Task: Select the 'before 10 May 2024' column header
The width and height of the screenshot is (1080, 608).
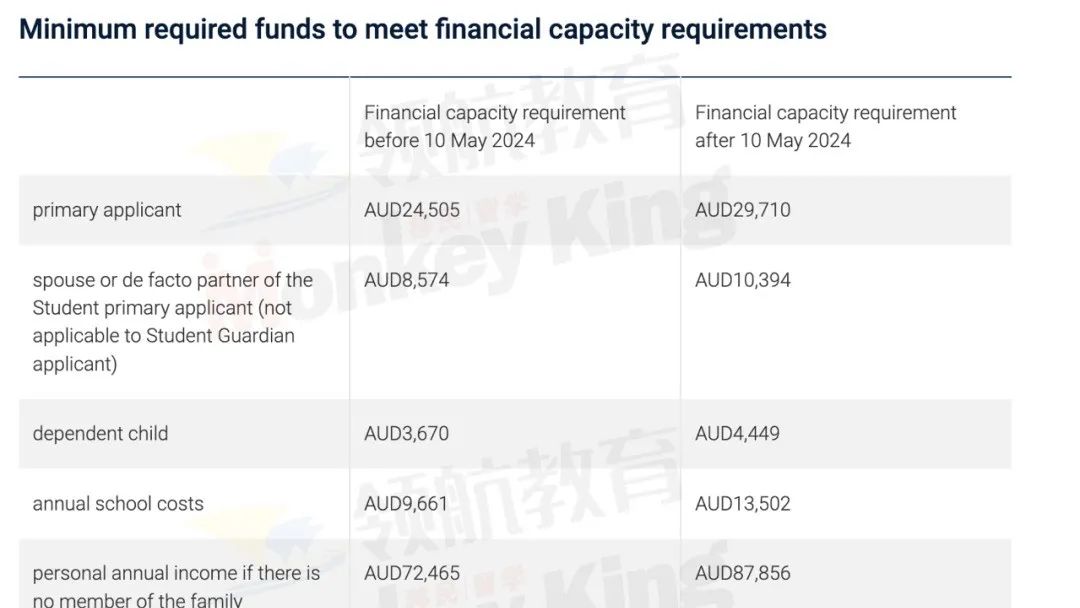Action: 495,126
